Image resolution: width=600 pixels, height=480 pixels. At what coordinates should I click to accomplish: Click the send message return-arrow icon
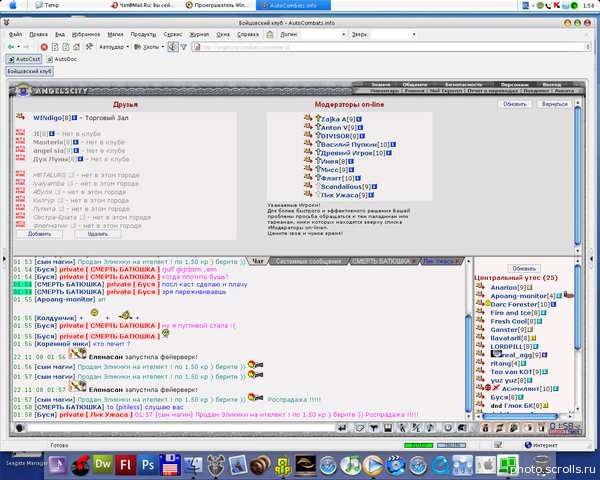coord(342,428)
